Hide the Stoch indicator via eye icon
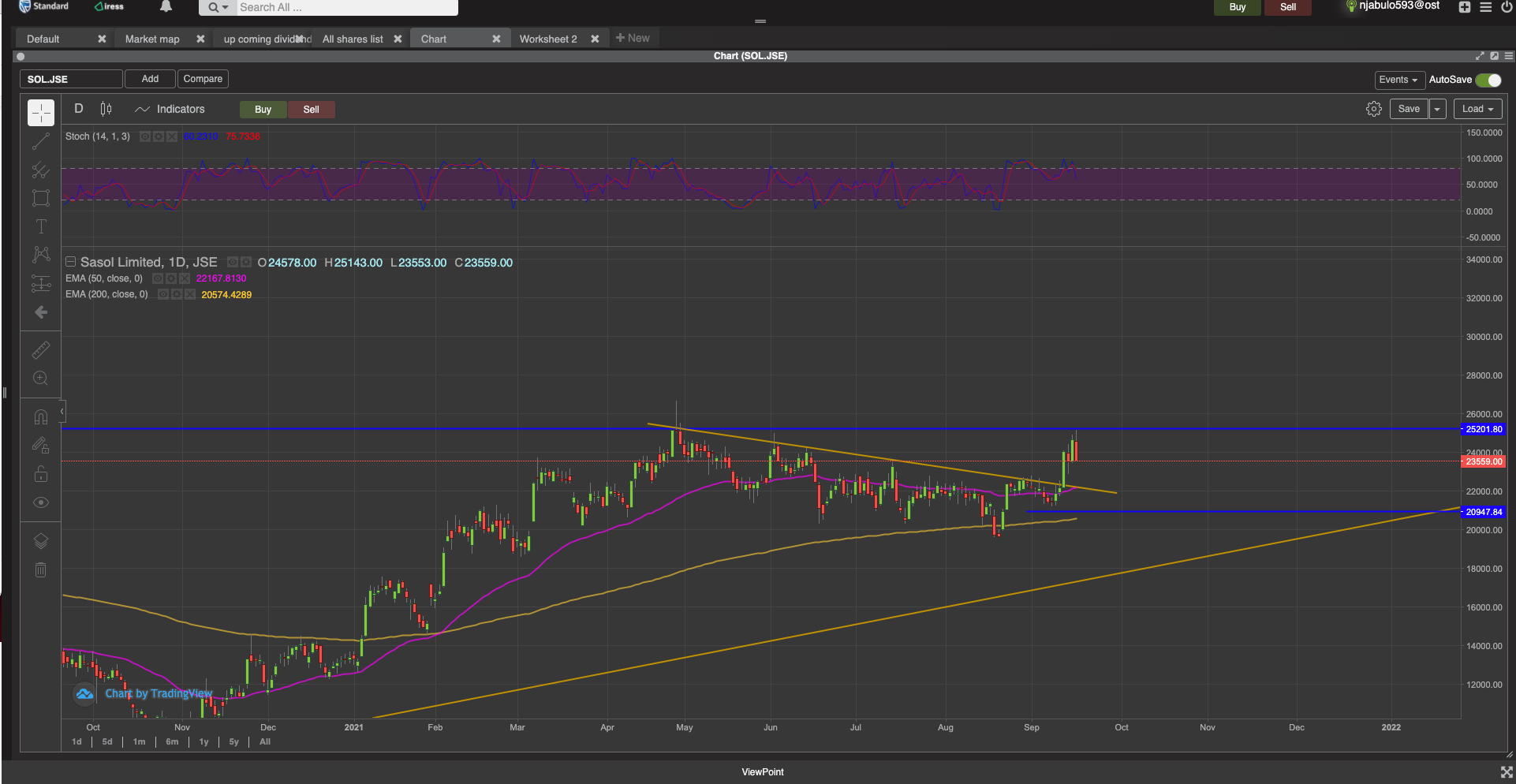Image resolution: width=1516 pixels, height=784 pixels. coord(146,136)
